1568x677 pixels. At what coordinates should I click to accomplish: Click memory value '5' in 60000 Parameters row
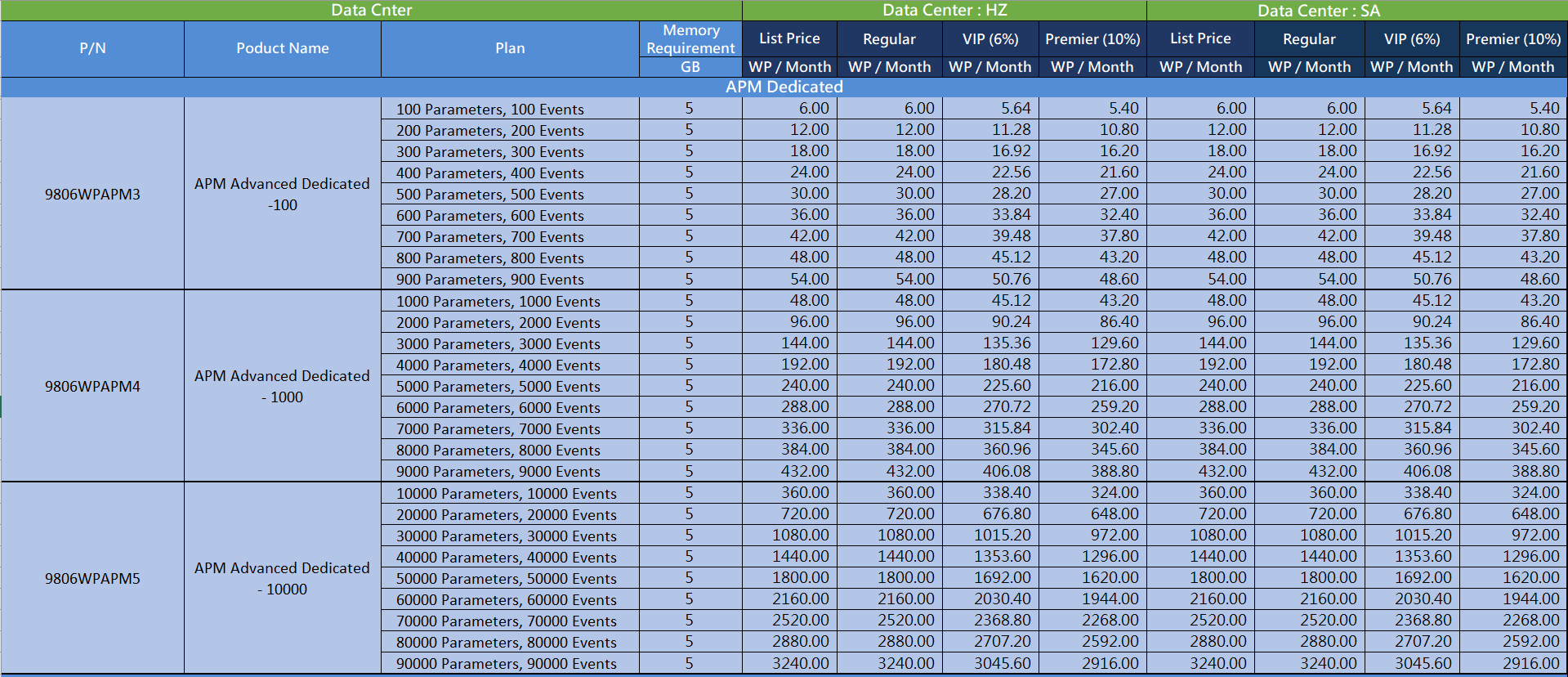point(690,599)
